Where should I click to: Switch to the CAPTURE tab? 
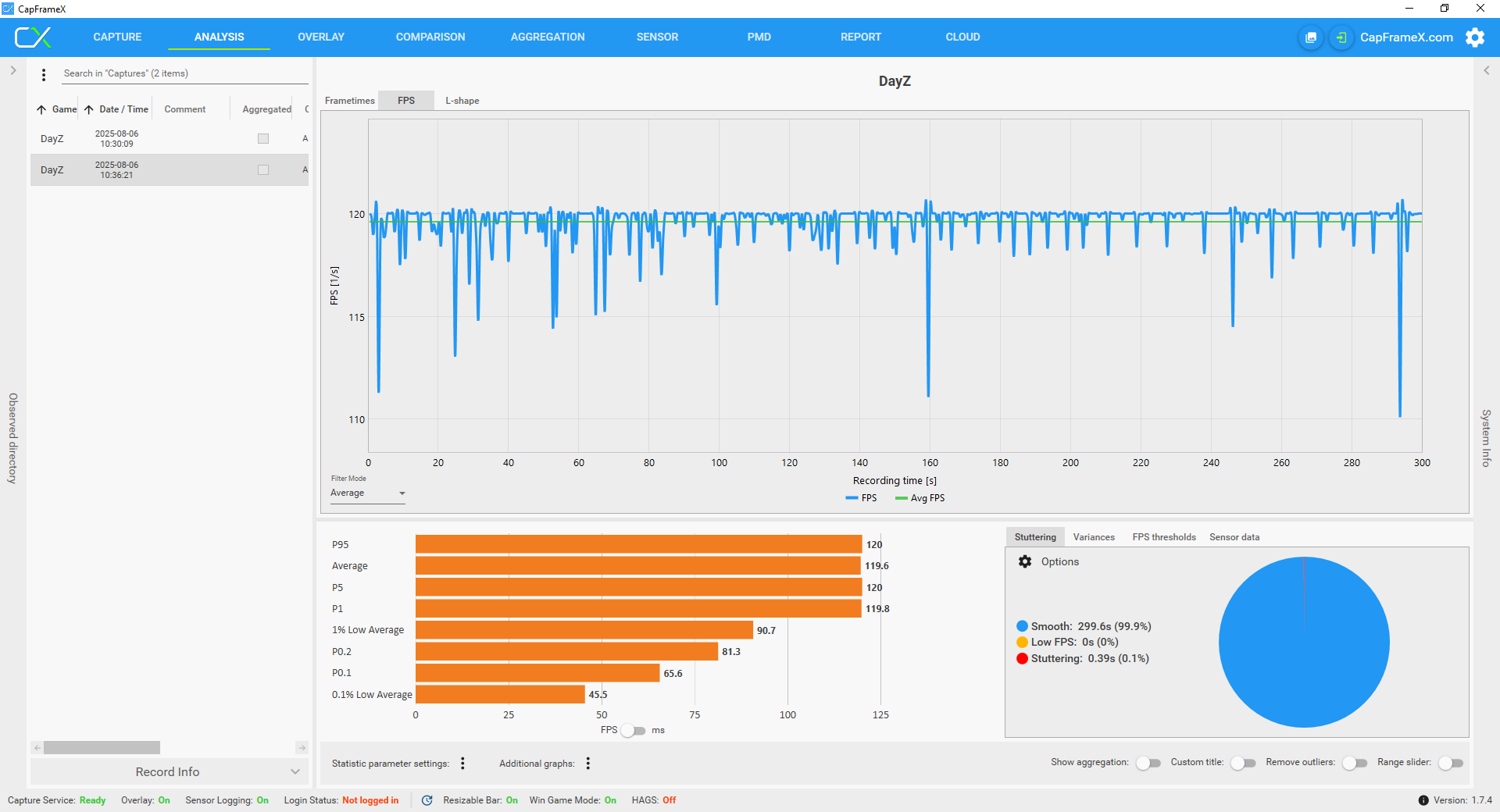pyautogui.click(x=117, y=37)
